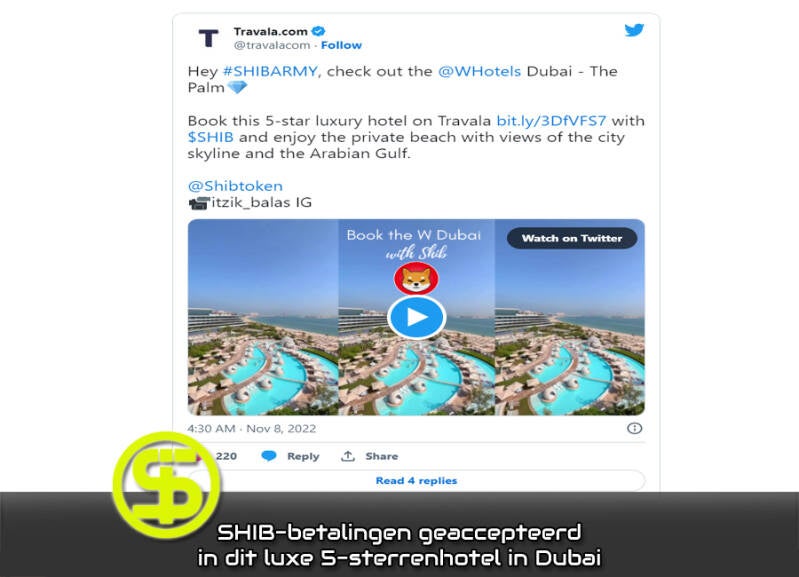The height and width of the screenshot is (577, 799).
Task: Follow the Travala.com account
Action: (341, 45)
